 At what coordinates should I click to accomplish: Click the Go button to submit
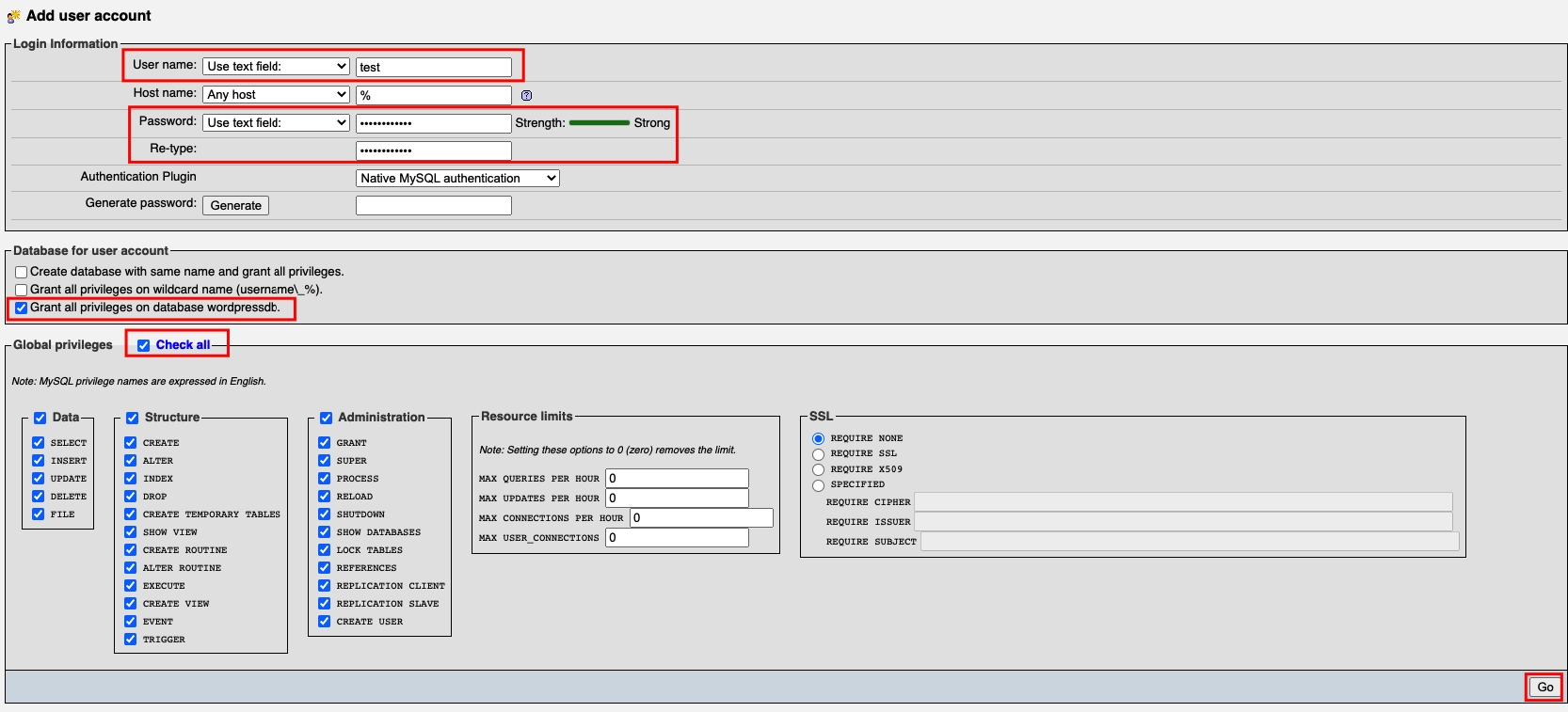[x=1544, y=688]
